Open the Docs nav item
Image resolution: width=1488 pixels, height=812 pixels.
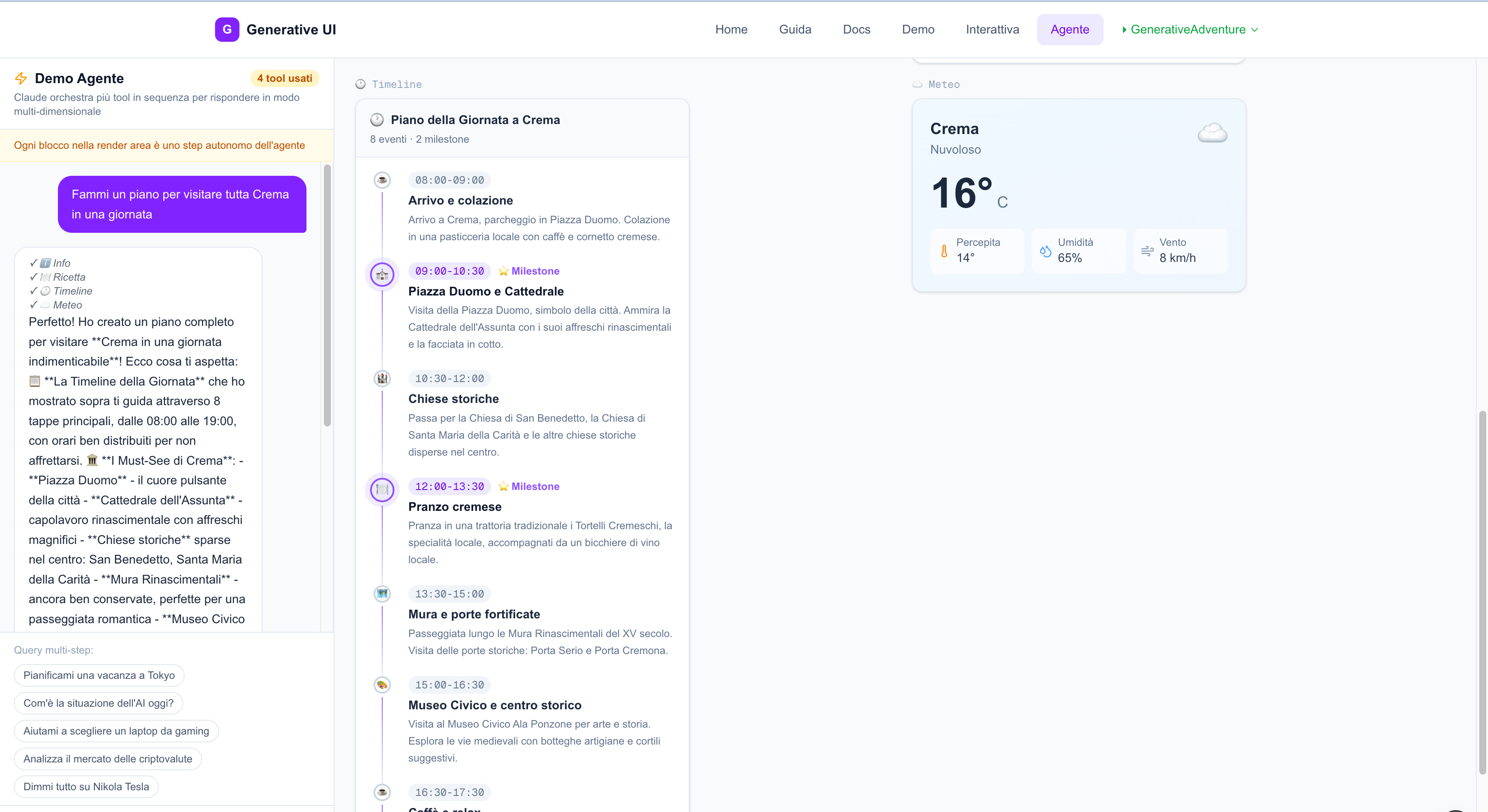click(856, 30)
